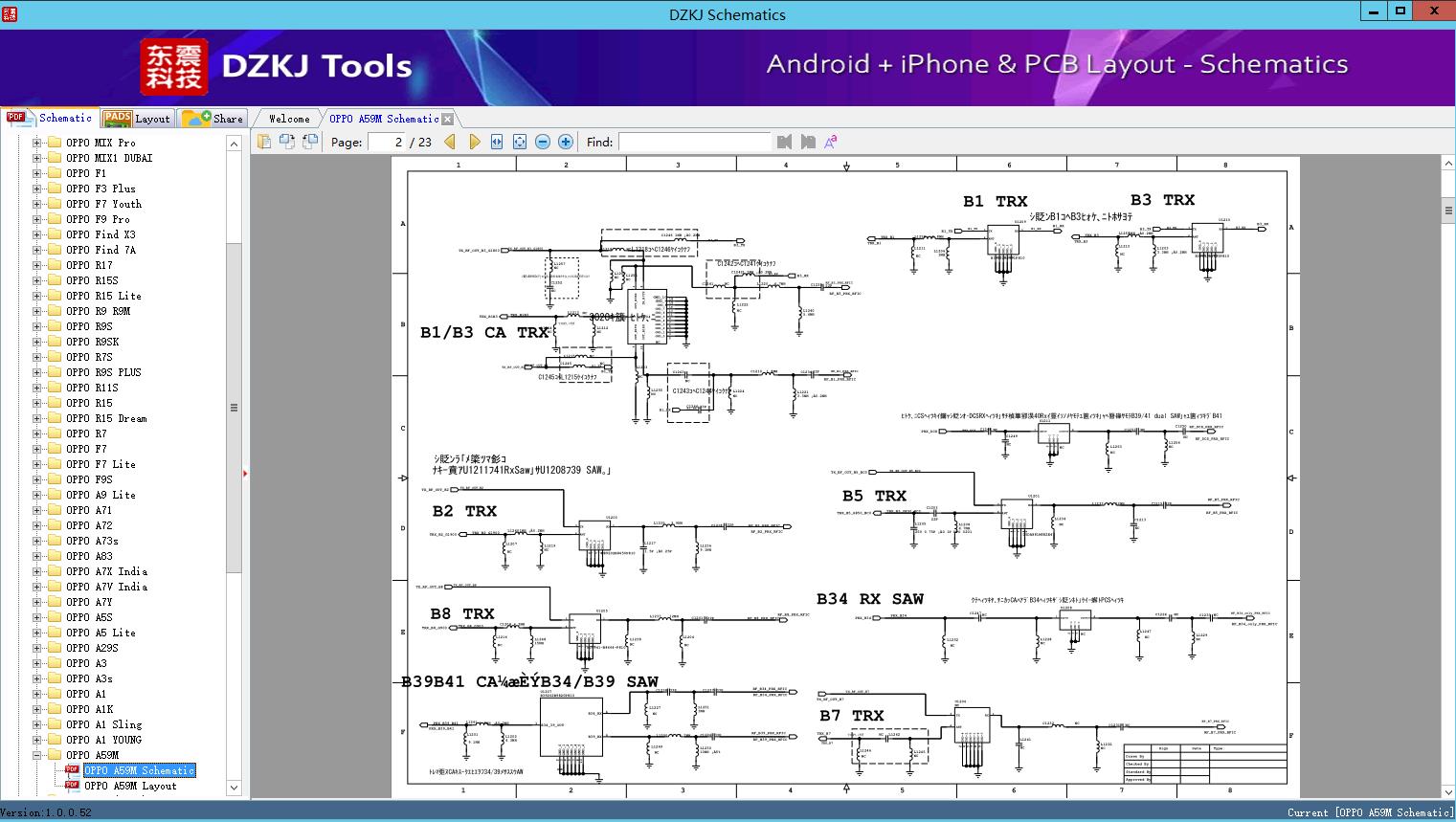Zoom out of the schematic
This screenshot has height=822, width=1456.
pyautogui.click(x=543, y=142)
